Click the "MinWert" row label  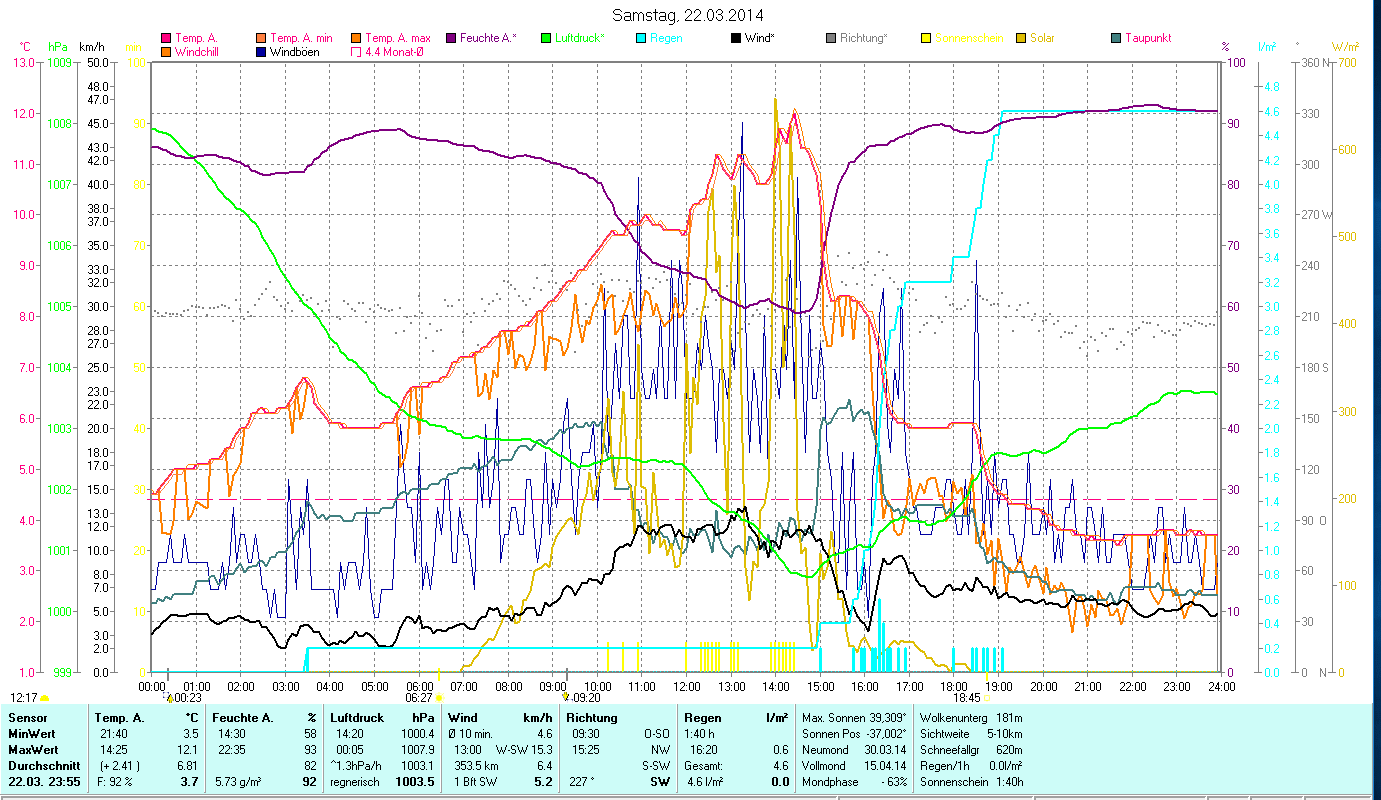click(x=30, y=734)
